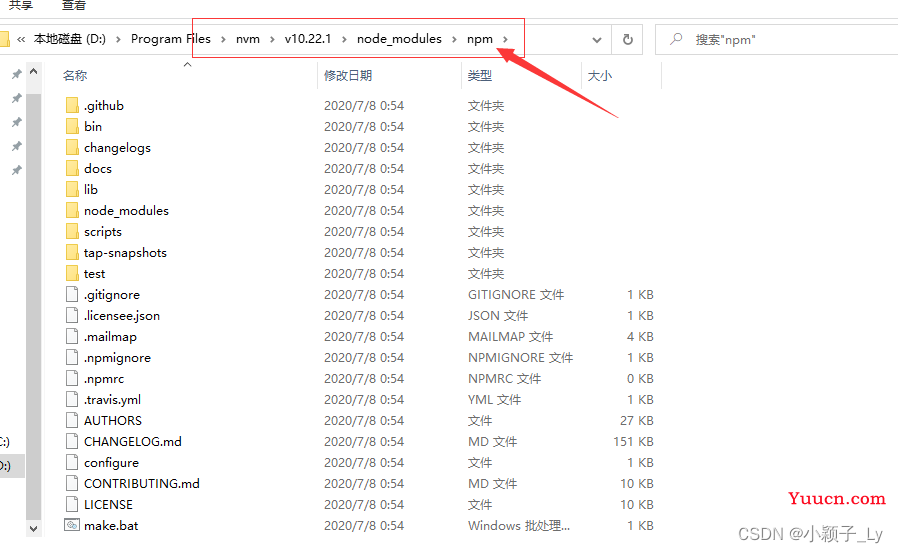
Task: Select the "changelogs" folder name
Action: [117, 148]
